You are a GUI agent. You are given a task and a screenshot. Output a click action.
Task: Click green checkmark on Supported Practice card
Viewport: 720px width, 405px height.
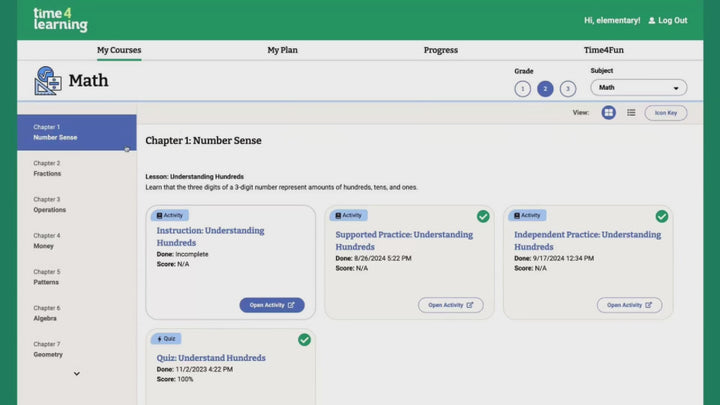click(483, 216)
